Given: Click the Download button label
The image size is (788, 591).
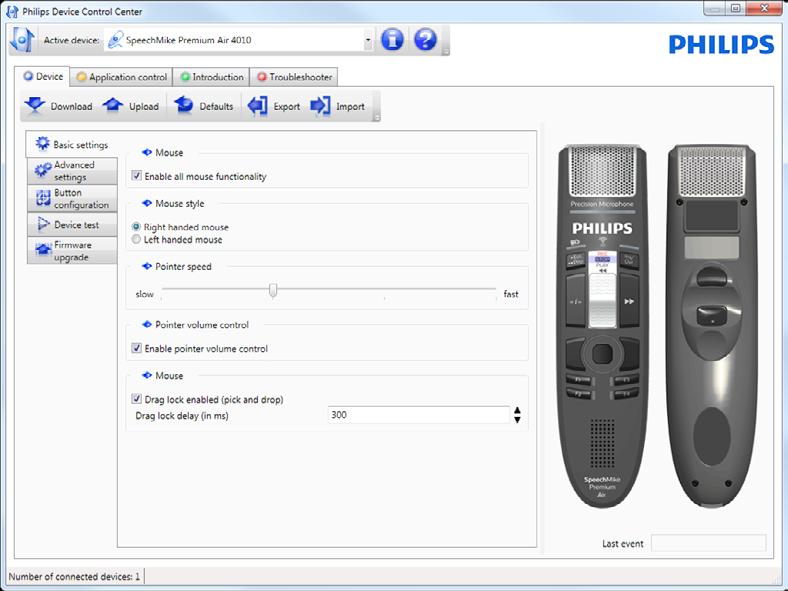Looking at the screenshot, I should pos(71,107).
